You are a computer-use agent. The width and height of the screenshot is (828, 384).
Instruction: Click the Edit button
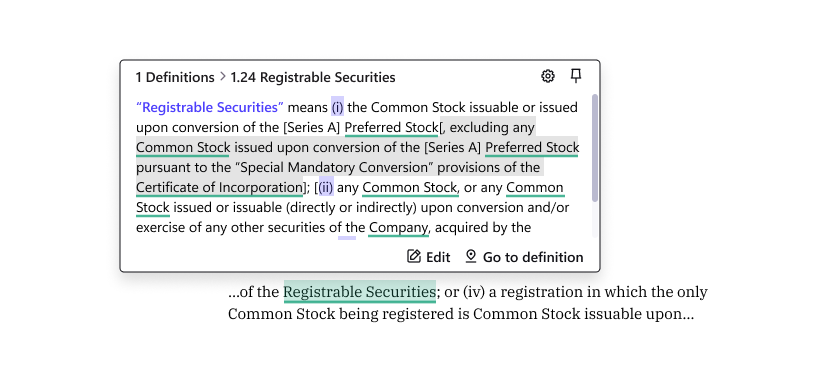[x=428, y=257]
